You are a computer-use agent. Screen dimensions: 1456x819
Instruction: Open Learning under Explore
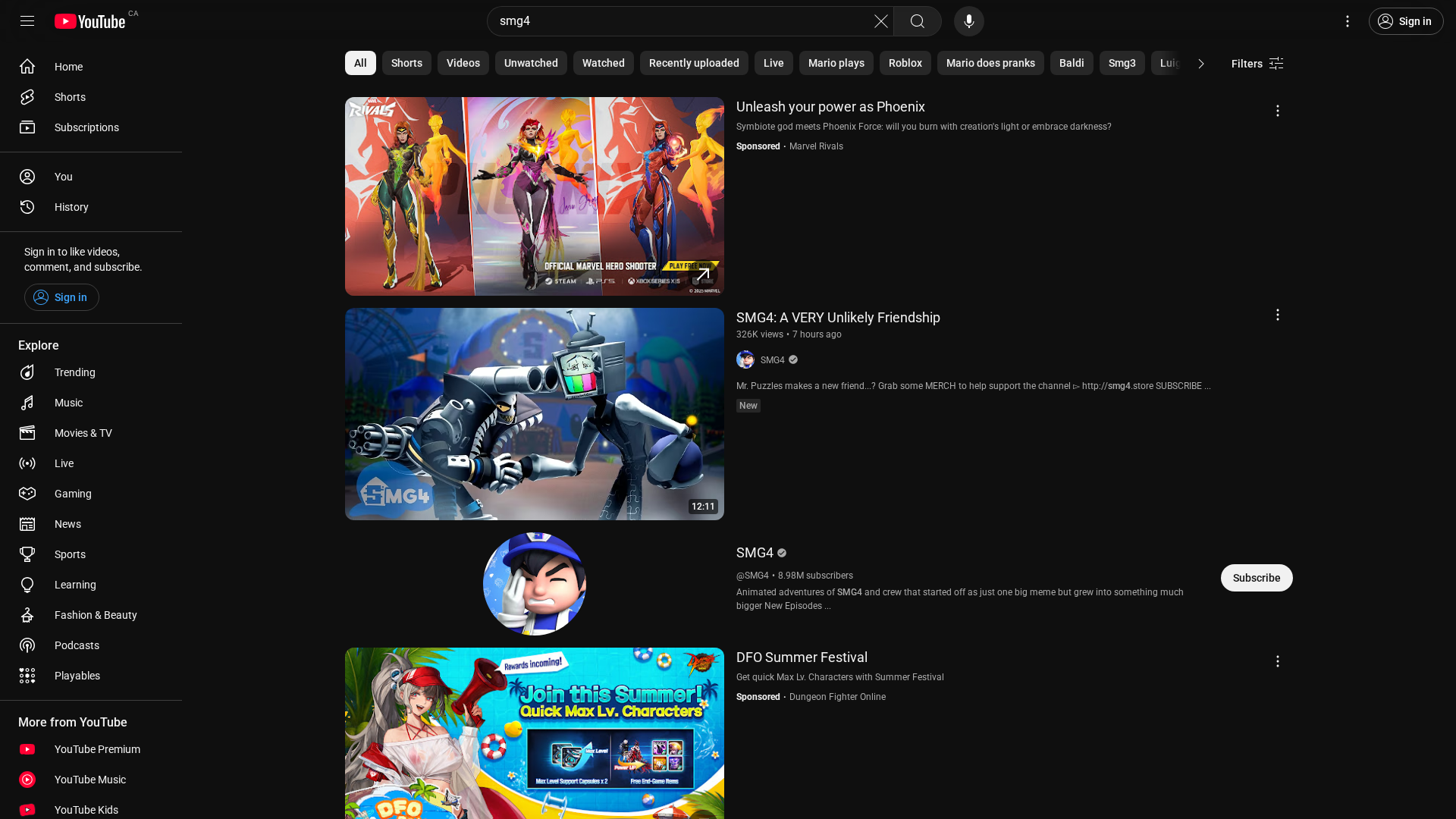click(x=91, y=585)
